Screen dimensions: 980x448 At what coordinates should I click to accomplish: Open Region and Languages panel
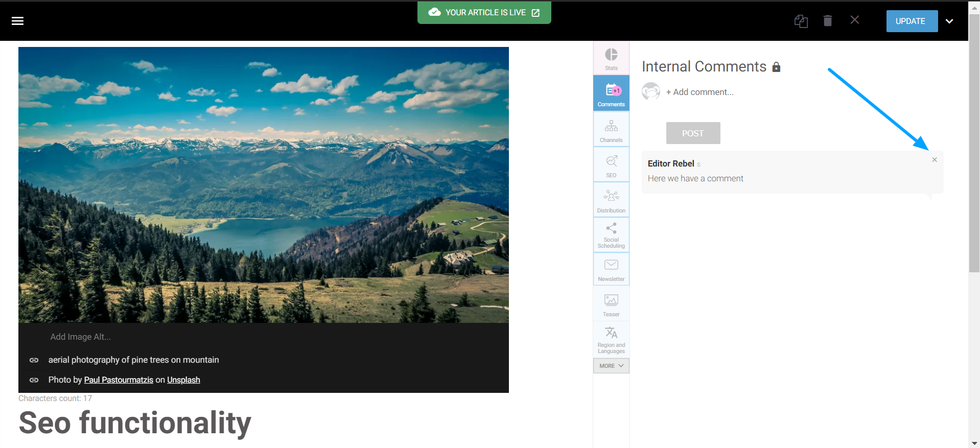(611, 340)
